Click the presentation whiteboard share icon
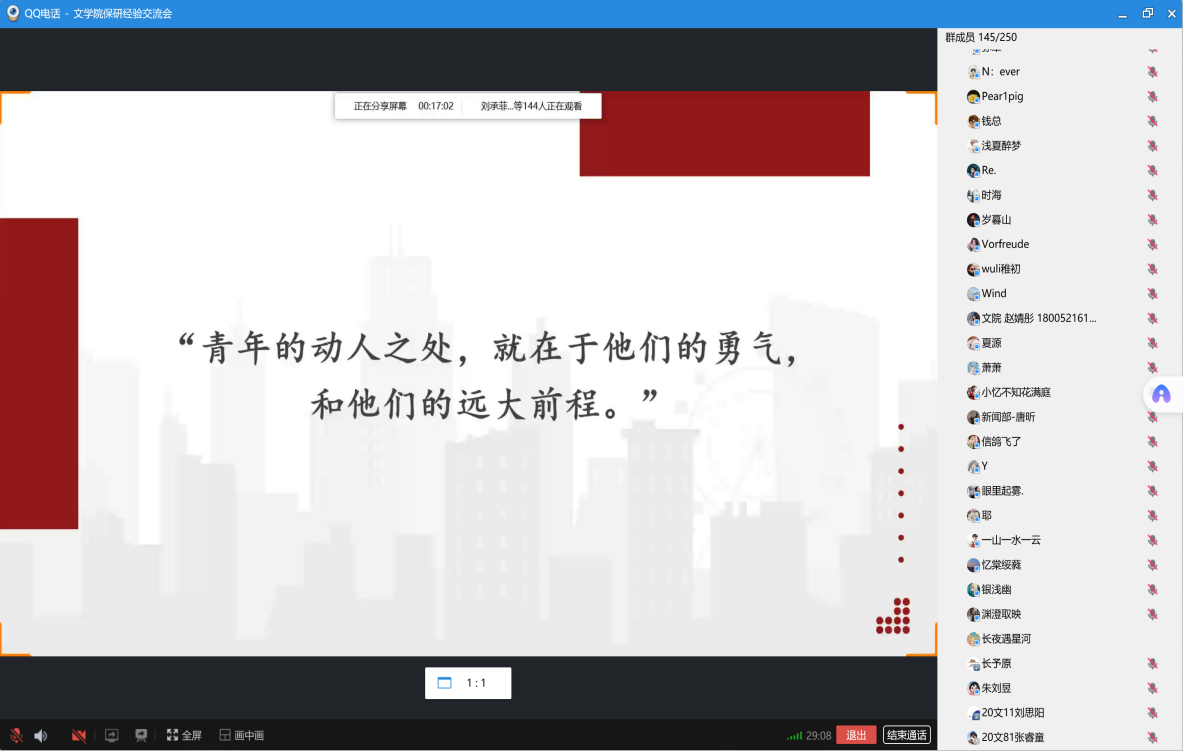Viewport: 1183px width, 751px height. (141, 735)
